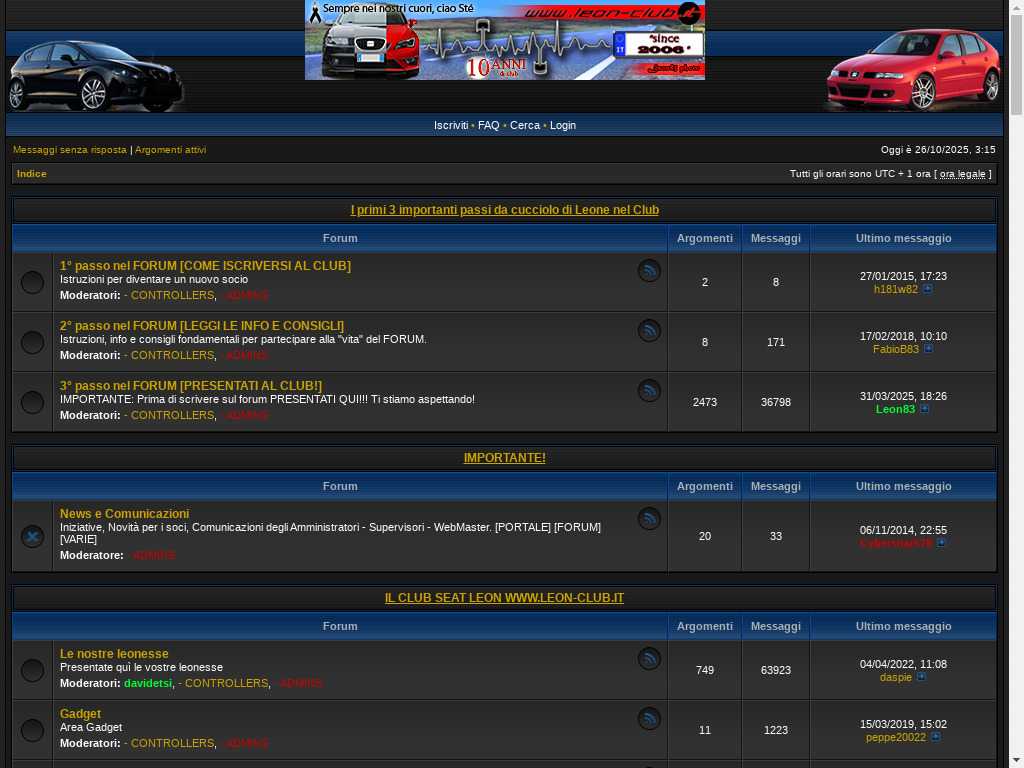Click RSS feed icon for '1° passo nel FORUM'
This screenshot has width=1024, height=768.
click(x=649, y=271)
